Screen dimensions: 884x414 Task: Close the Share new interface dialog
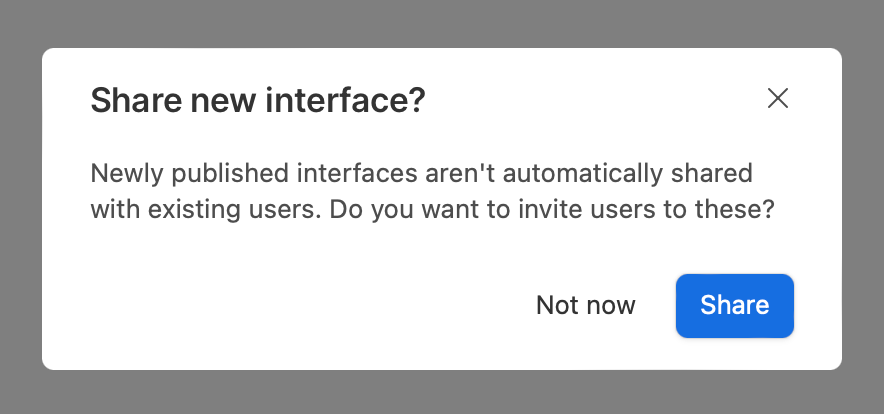point(777,99)
